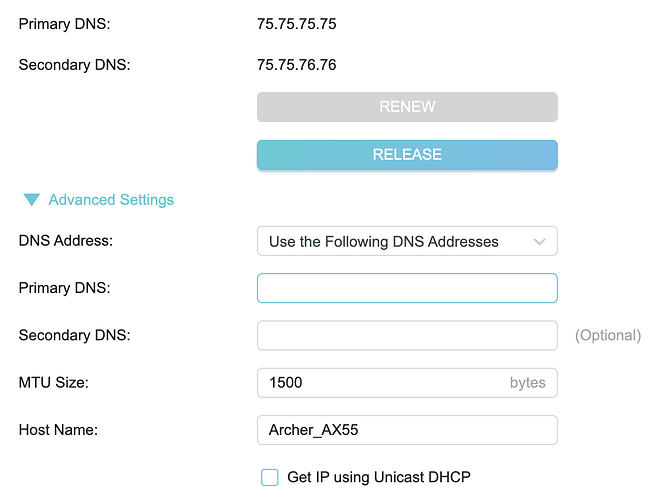Click into the MTU Size field showing 1500
Viewport: 660px width, 499px height.
[380, 382]
